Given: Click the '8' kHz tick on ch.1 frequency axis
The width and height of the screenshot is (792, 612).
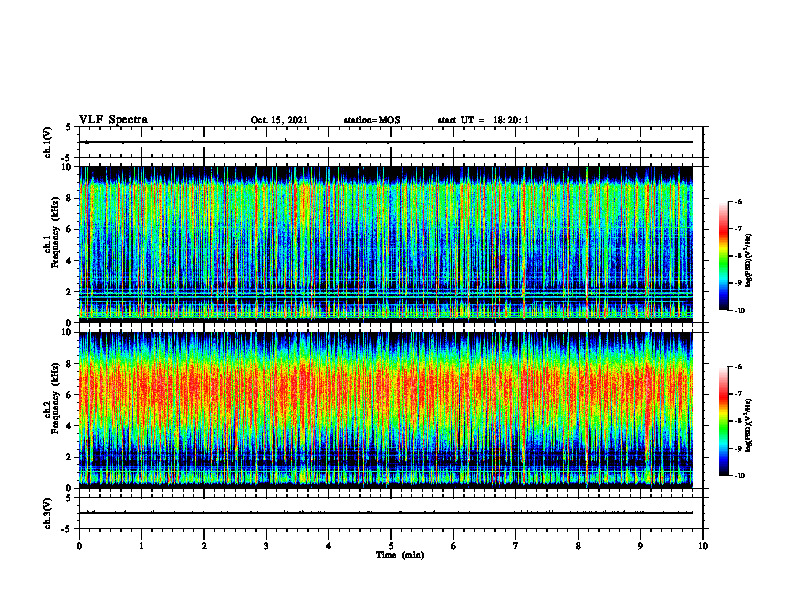Looking at the screenshot, I should pyautogui.click(x=70, y=198).
